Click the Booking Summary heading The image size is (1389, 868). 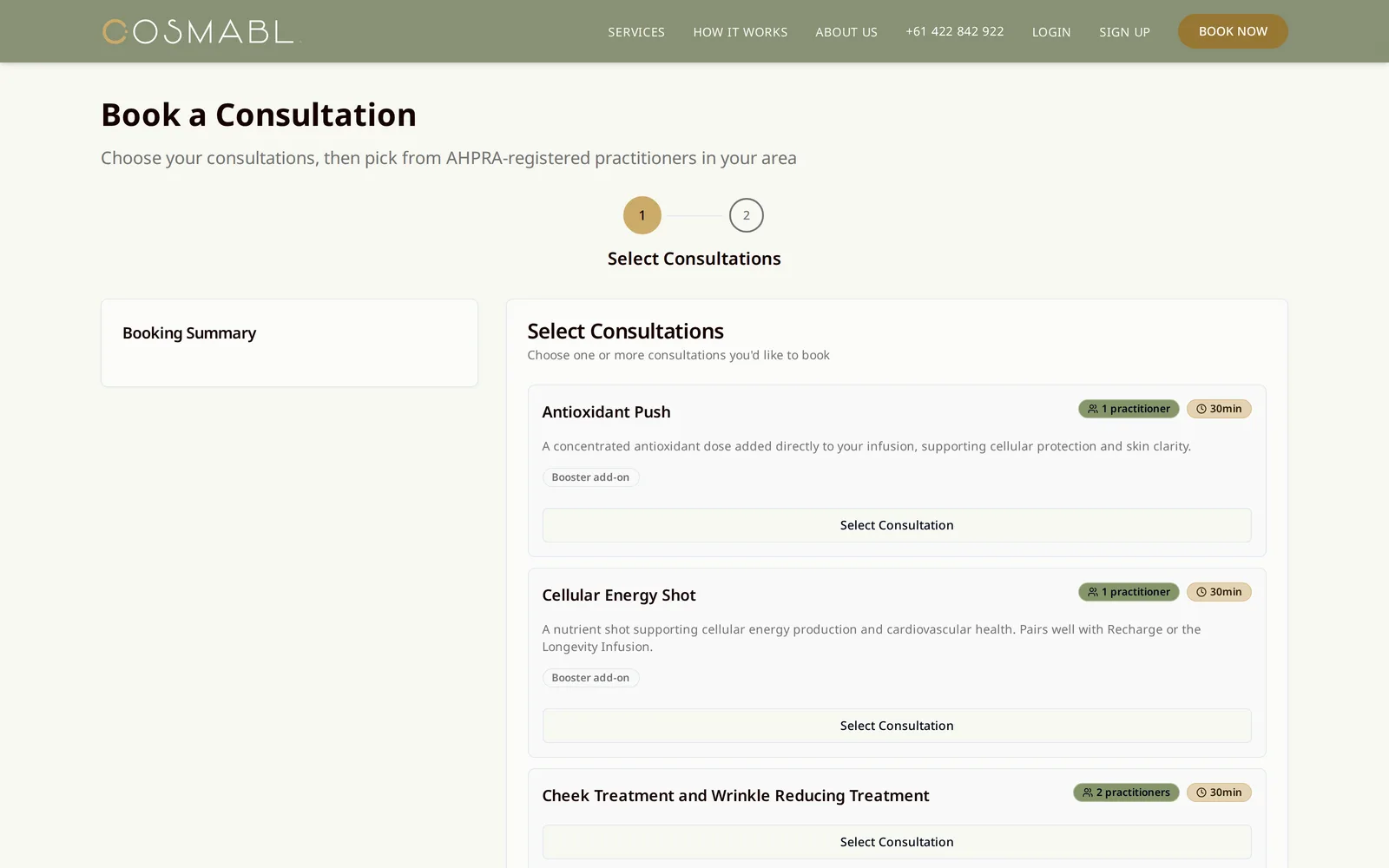point(189,333)
